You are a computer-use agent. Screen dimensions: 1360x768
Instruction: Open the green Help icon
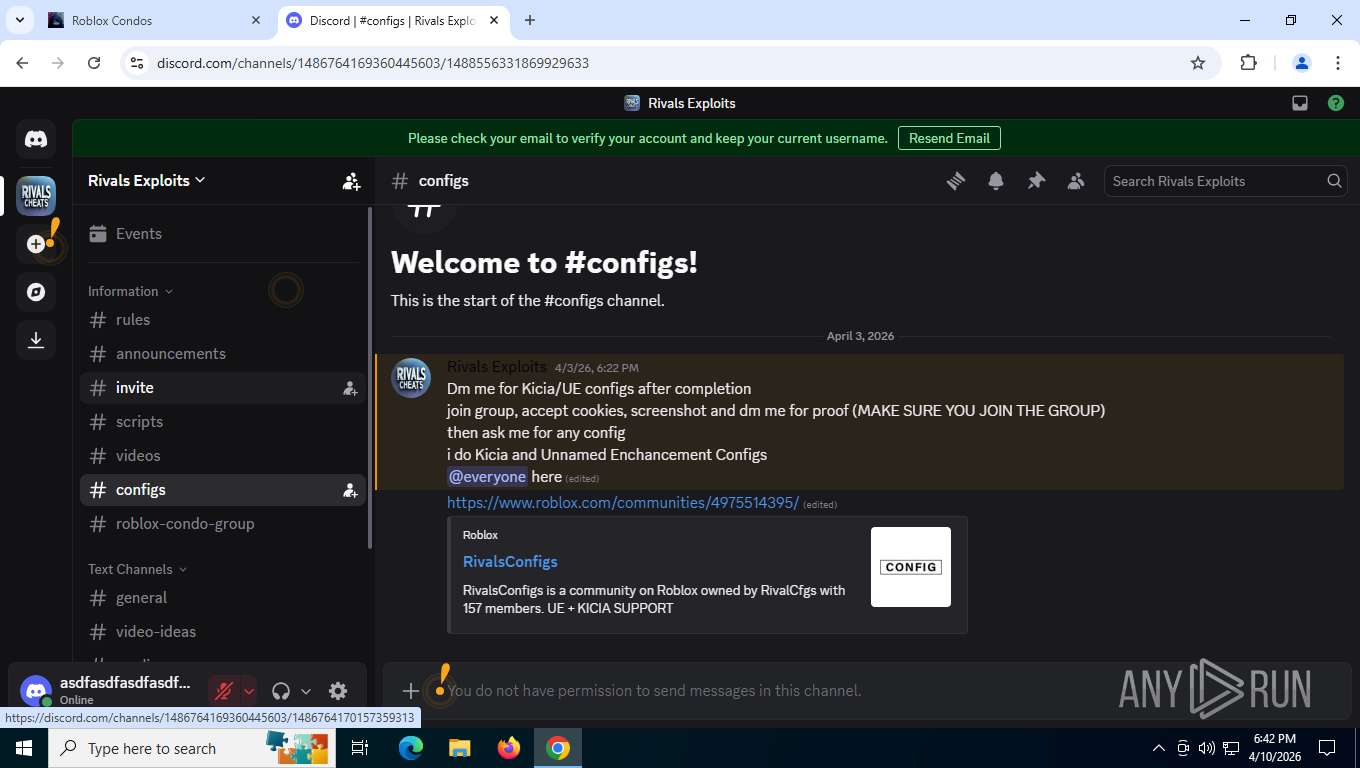pyautogui.click(x=1336, y=103)
